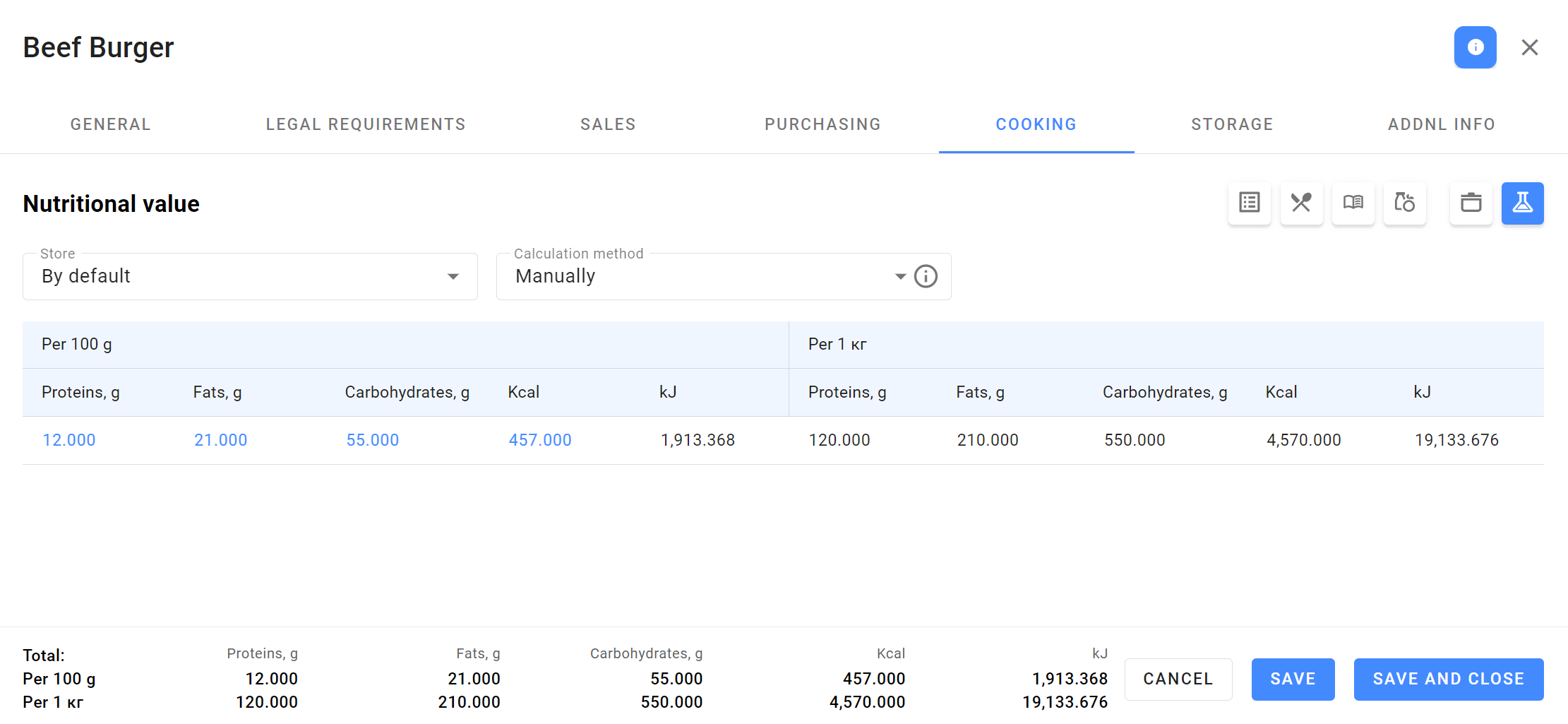Click the kJ value 1,913.368 in table
This screenshot has height=724, width=1568.
tap(698, 440)
